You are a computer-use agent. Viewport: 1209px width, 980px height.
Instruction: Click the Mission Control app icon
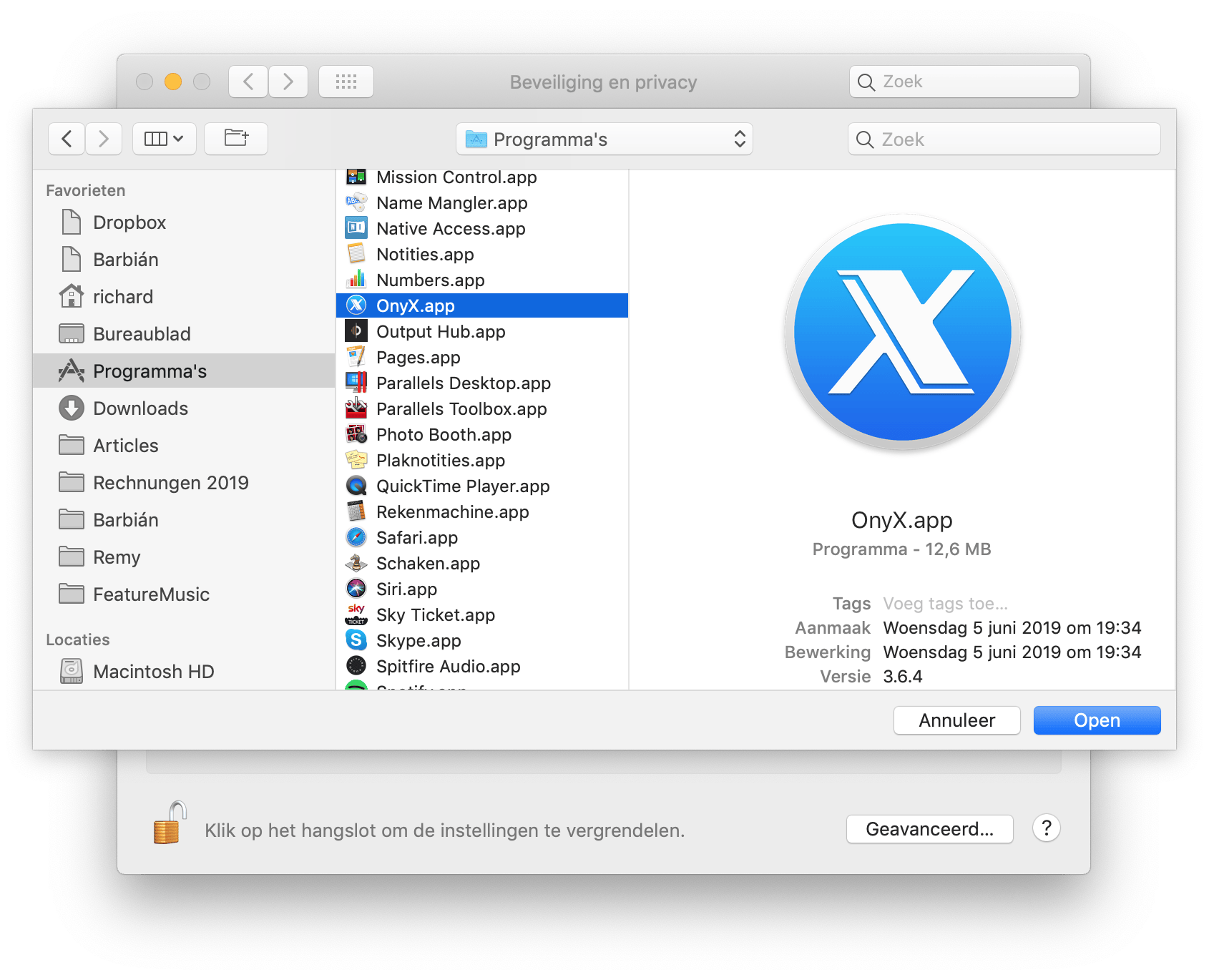coord(356,177)
